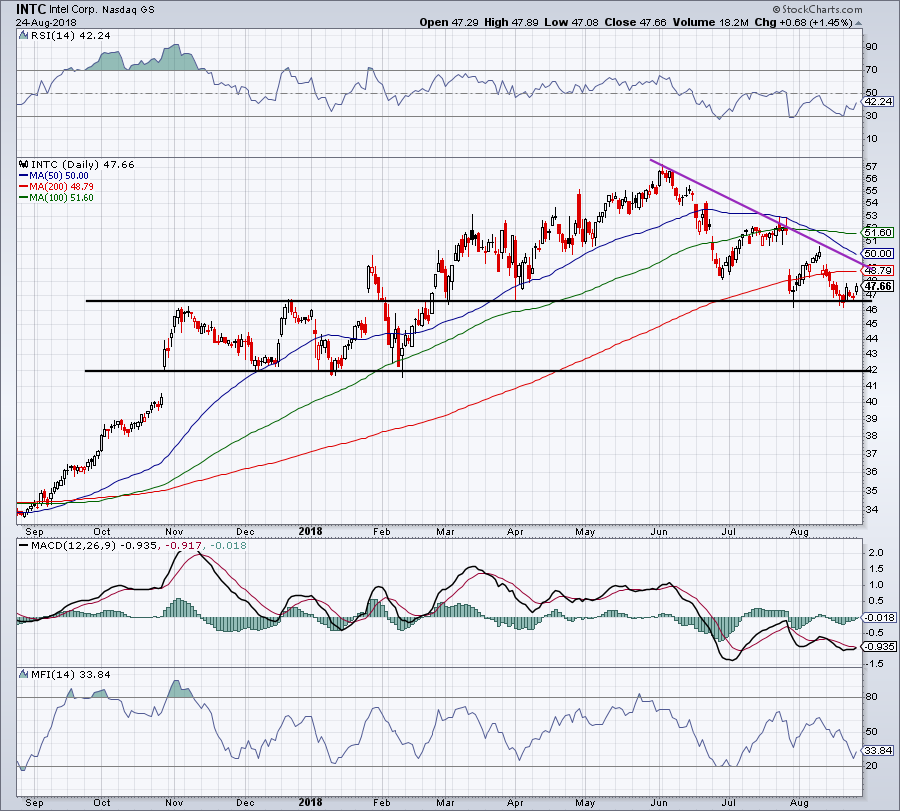Screen dimensions: 900x811
Task: Click the -0.935 tag on MACD right axis
Action: 879,646
